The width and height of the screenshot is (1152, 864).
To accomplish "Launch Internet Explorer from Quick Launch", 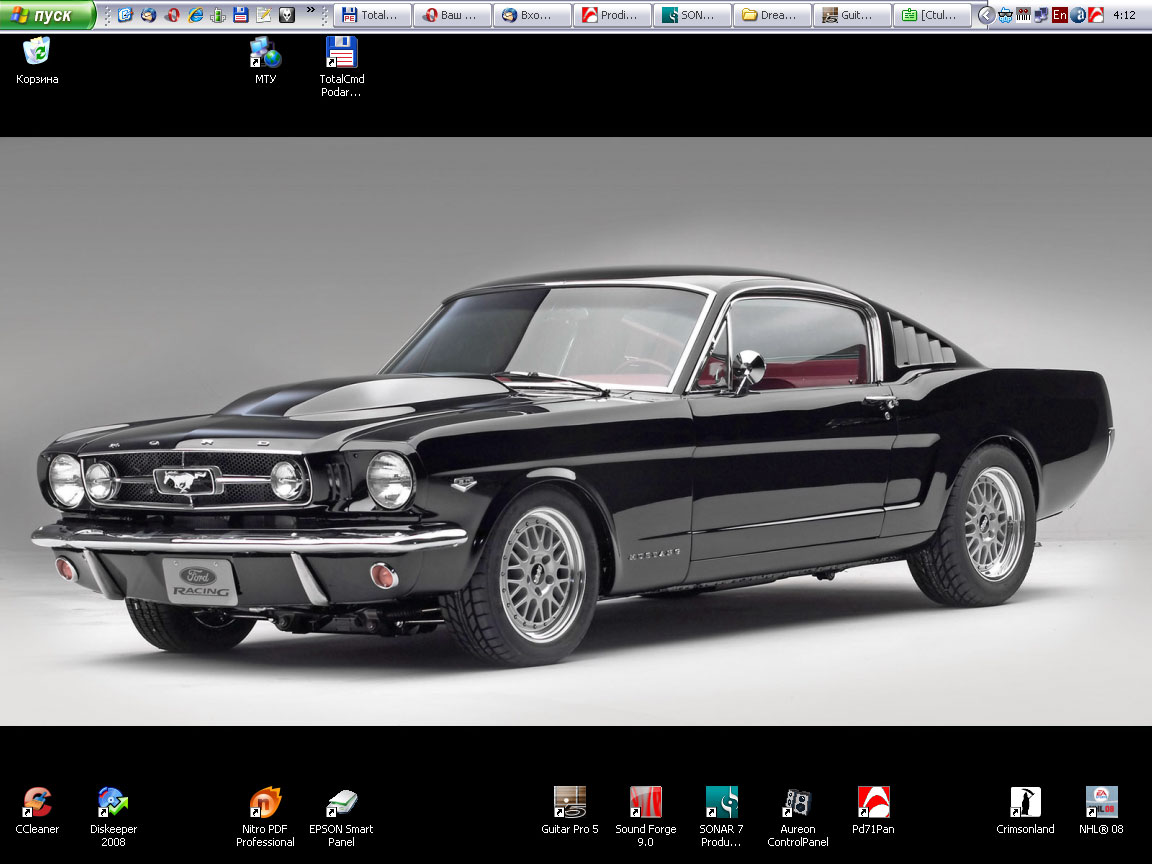I will [x=196, y=15].
